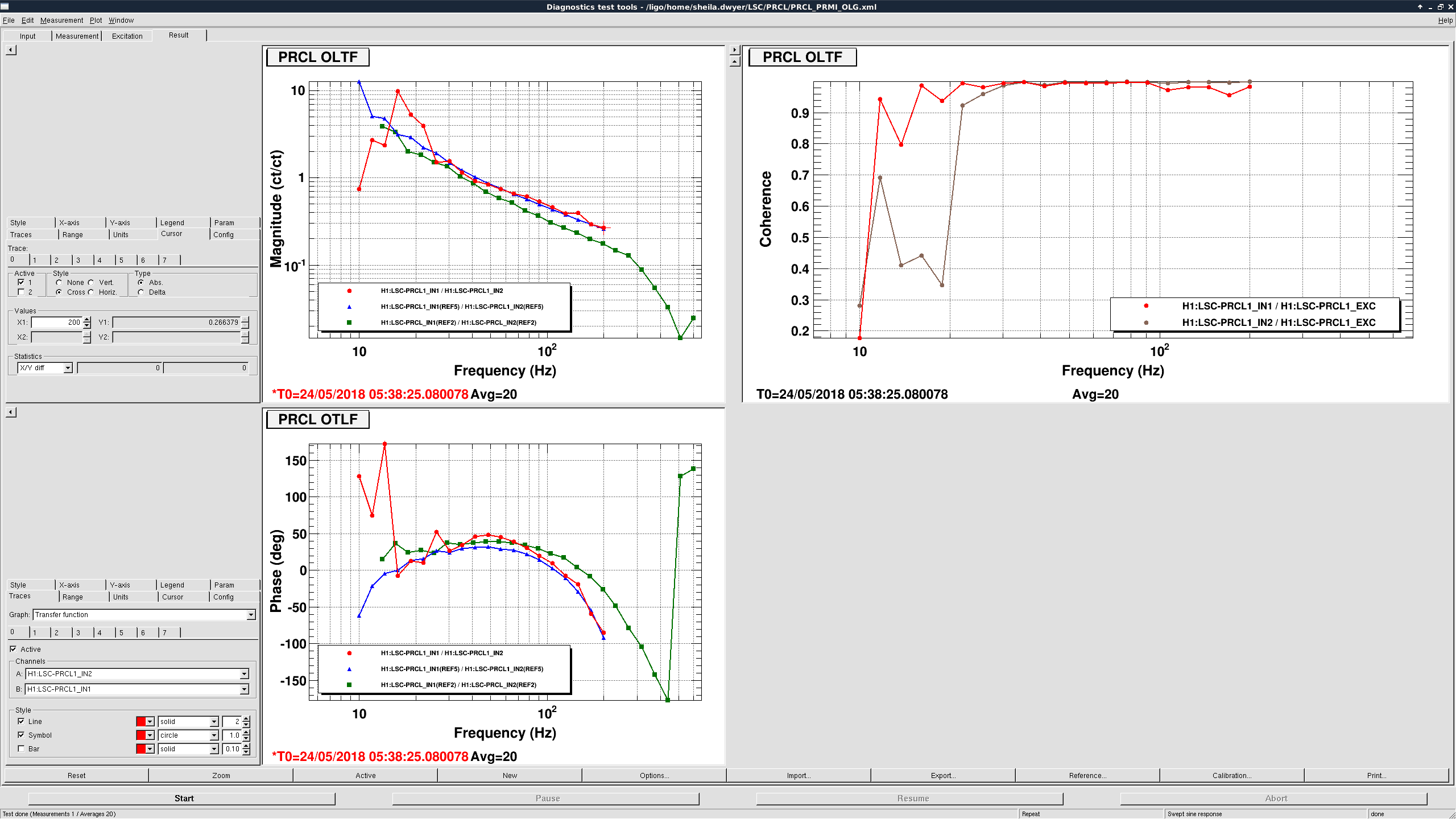Image resolution: width=1456 pixels, height=819 pixels.
Task: Open Graph type dropdown Transfer function
Action: point(251,615)
